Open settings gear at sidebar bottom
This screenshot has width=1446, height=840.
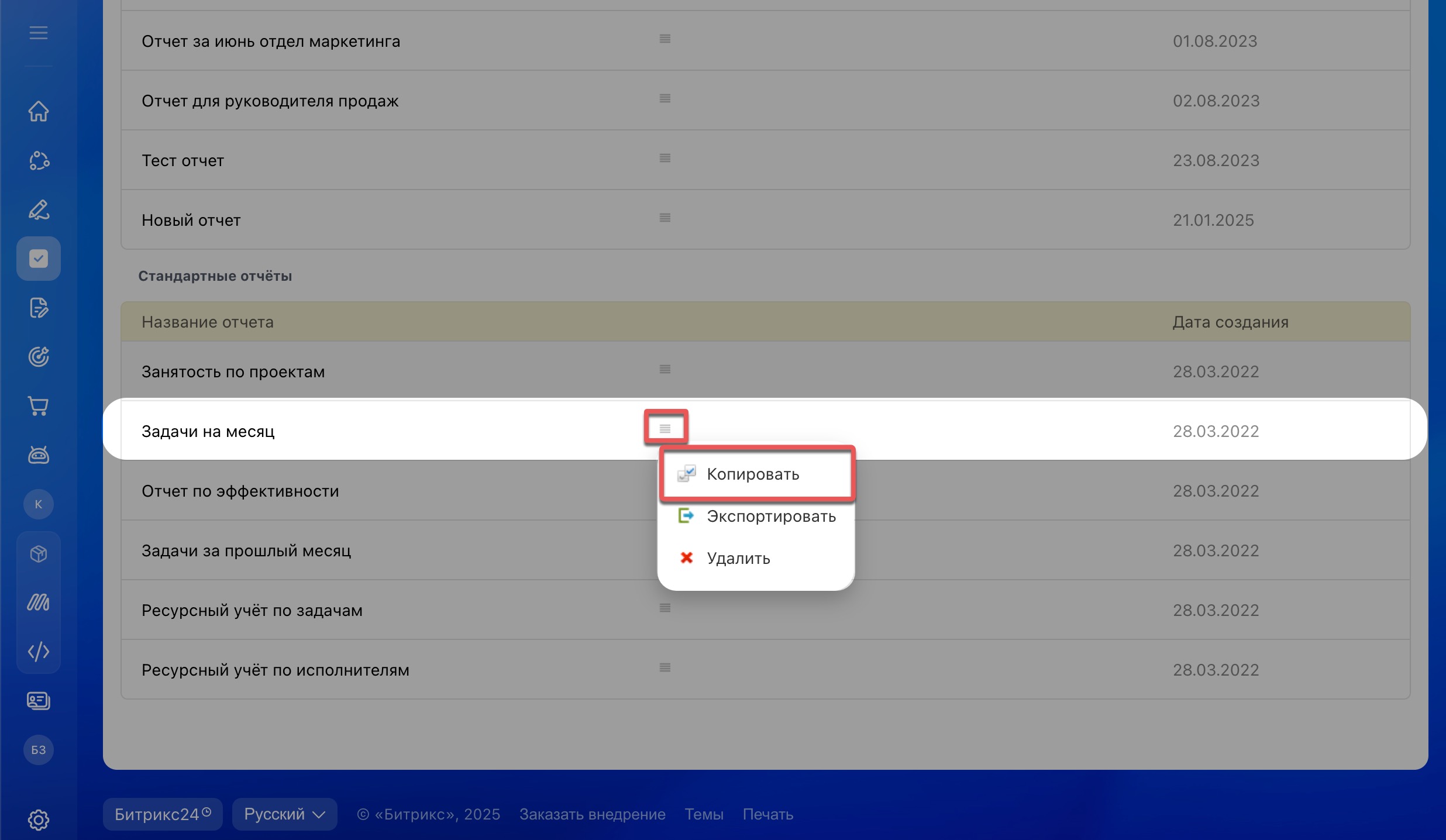[39, 820]
